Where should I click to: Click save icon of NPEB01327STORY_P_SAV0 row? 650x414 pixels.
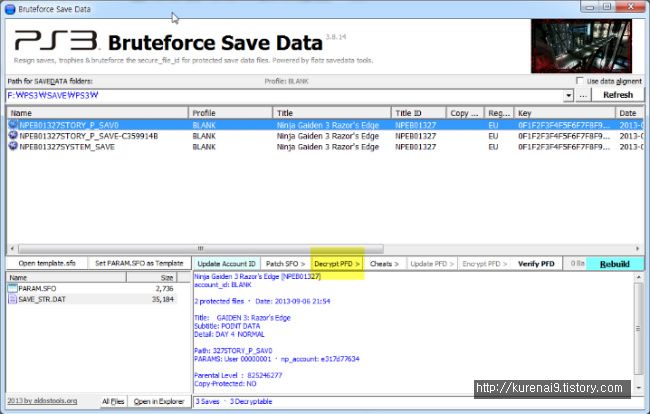(x=13, y=124)
